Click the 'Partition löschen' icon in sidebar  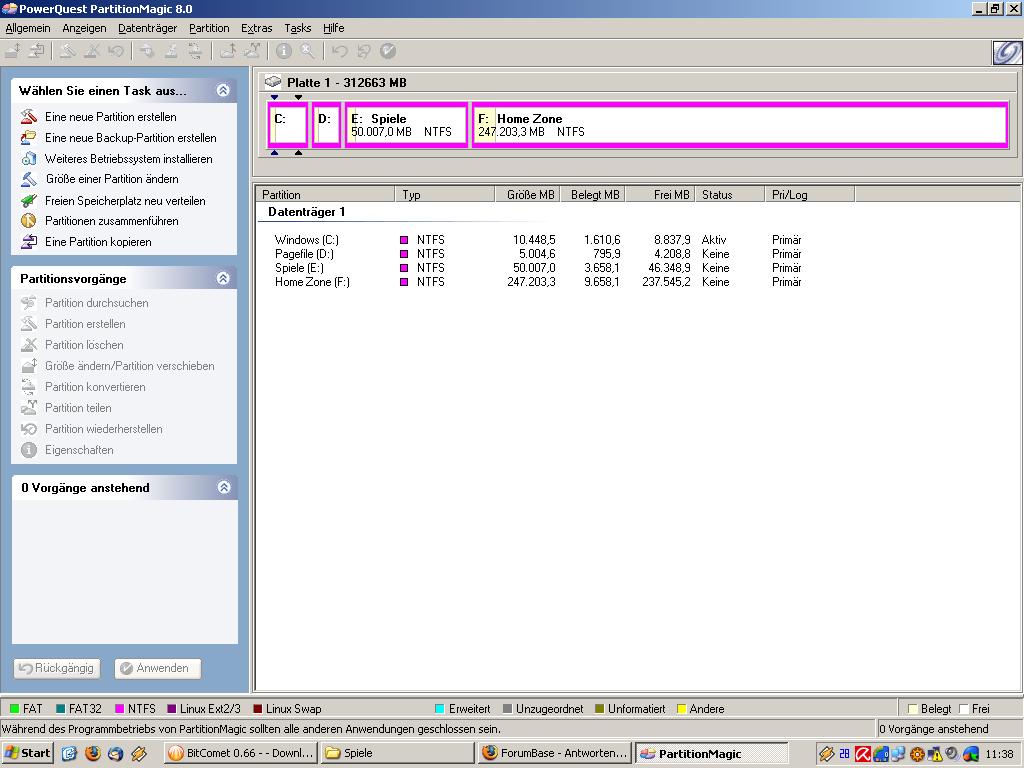29,345
